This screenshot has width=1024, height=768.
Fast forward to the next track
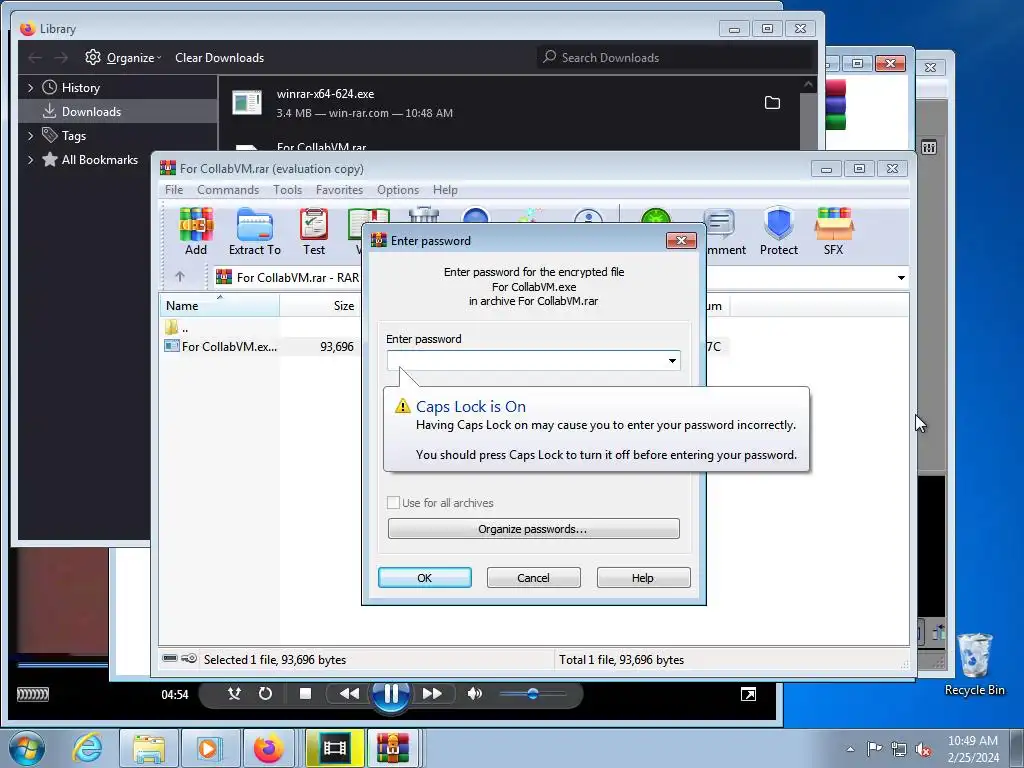coord(432,694)
